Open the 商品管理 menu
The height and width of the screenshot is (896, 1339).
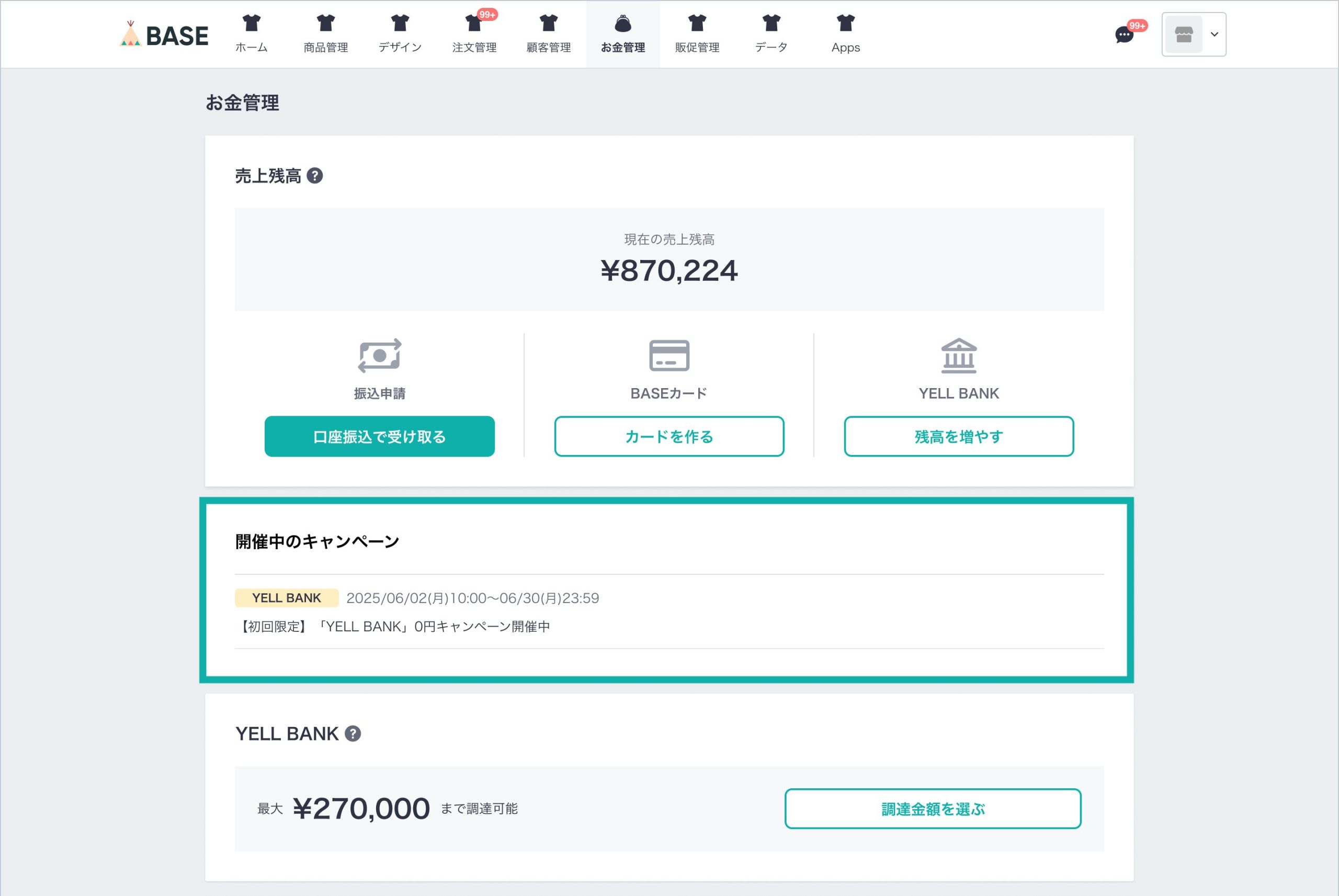pos(326,33)
